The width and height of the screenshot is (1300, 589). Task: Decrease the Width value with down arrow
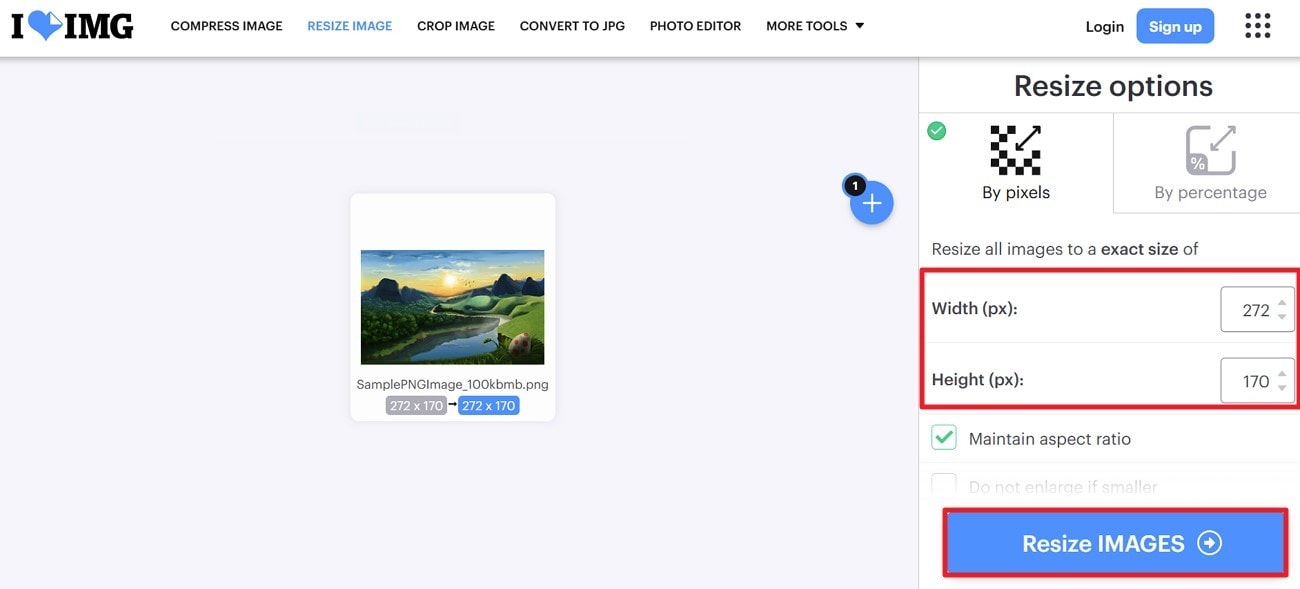pos(1282,317)
